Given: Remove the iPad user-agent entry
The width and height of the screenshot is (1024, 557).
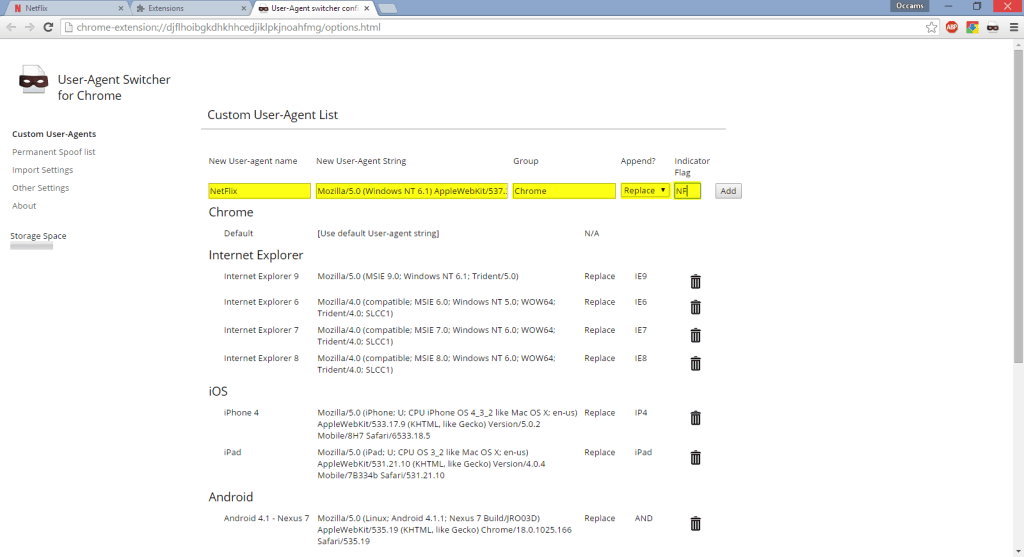Looking at the screenshot, I should (x=696, y=458).
